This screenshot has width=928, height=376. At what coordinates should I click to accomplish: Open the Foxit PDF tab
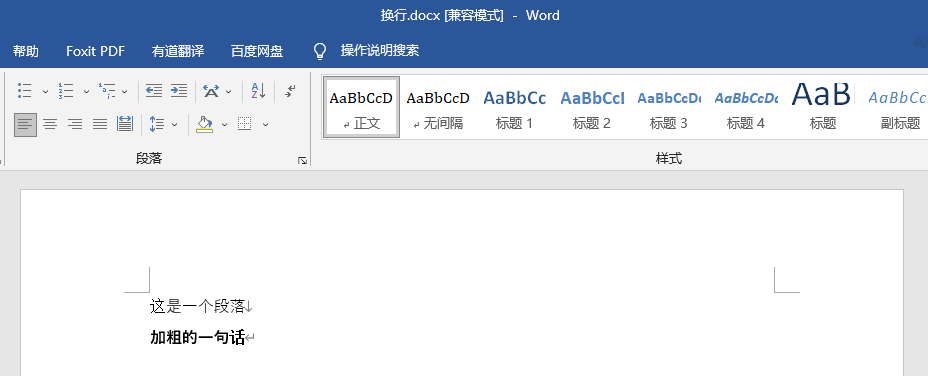click(96, 51)
